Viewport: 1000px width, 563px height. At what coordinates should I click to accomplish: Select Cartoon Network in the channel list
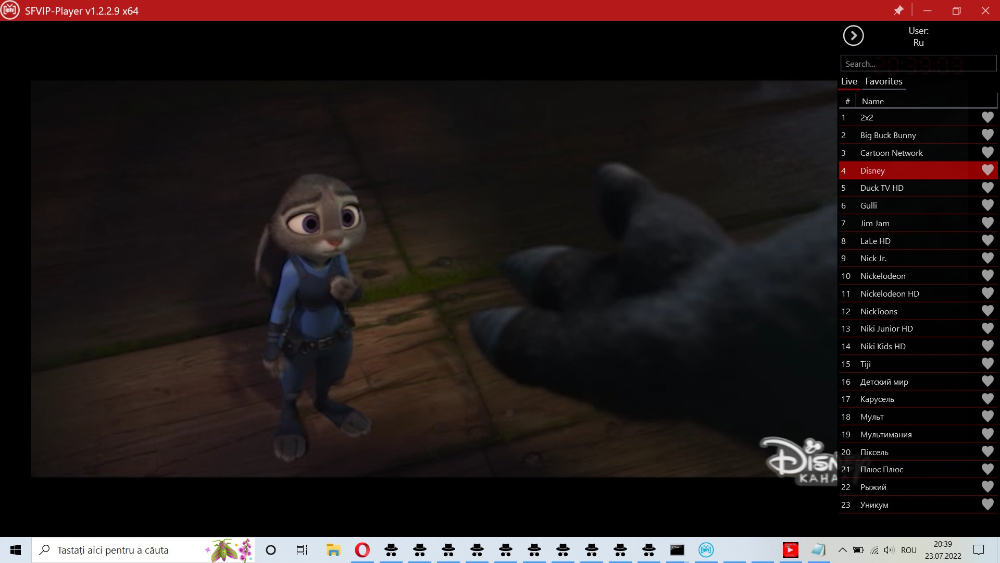click(x=917, y=152)
